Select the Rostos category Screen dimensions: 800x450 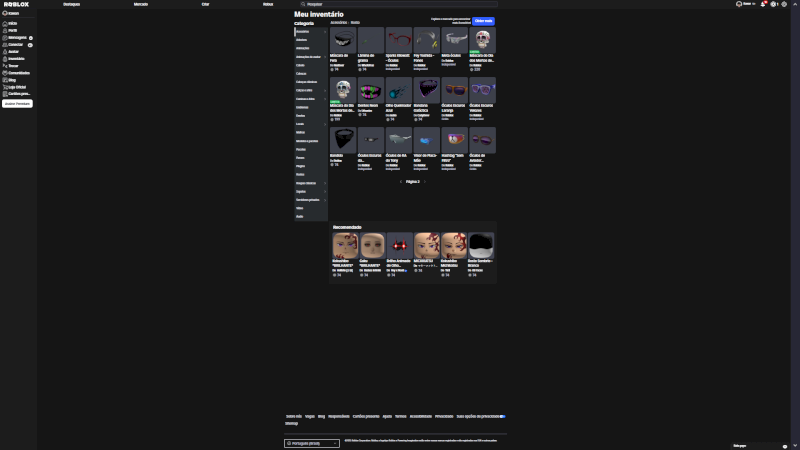[x=300, y=174]
